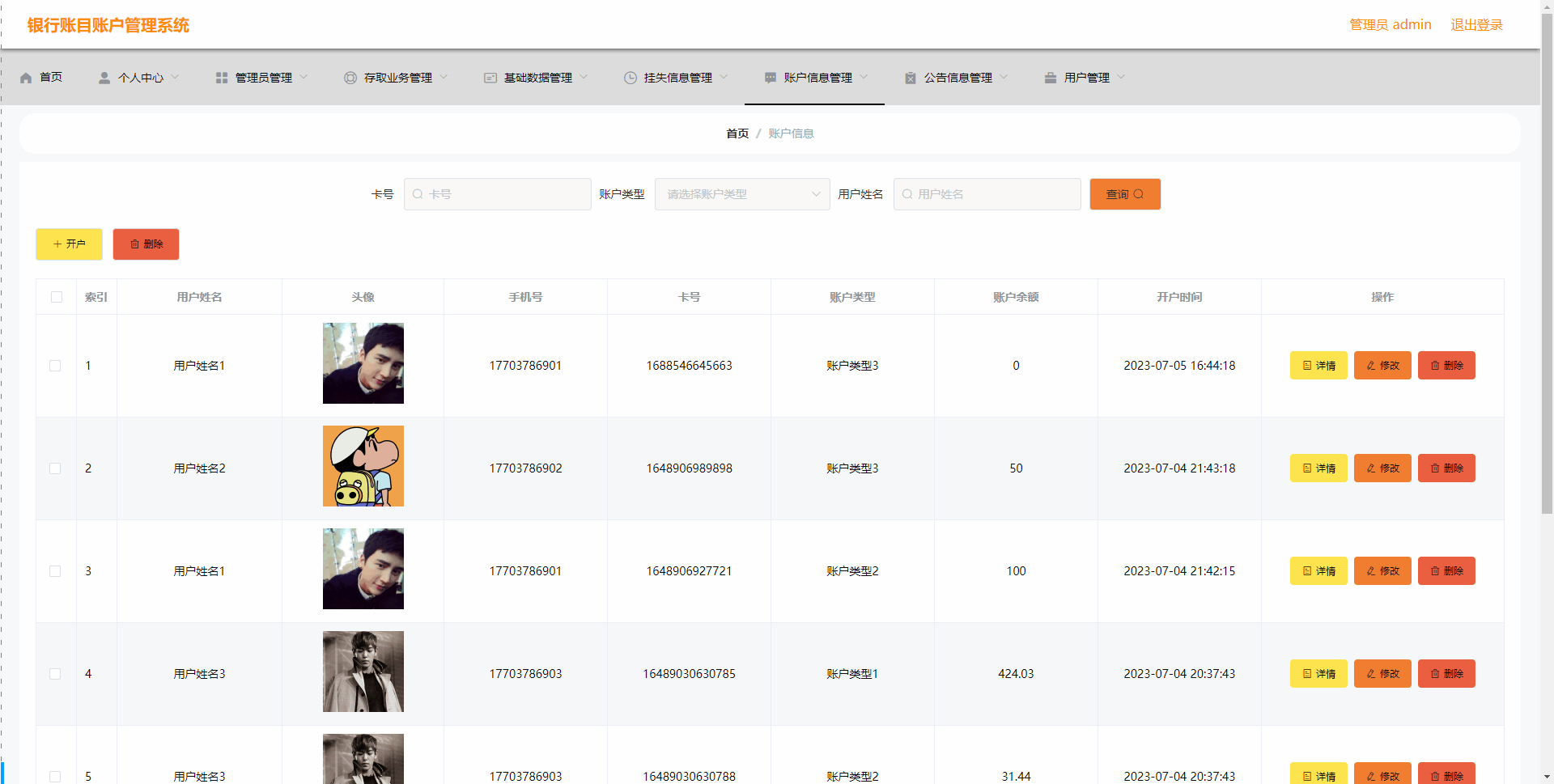Expand the 管理员管理 menu chevron

(304, 78)
